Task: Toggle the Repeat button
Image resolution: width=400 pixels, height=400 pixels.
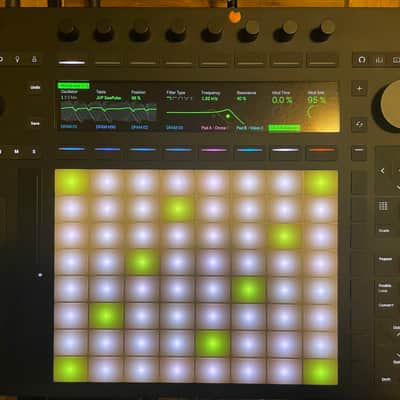Action: click(385, 259)
